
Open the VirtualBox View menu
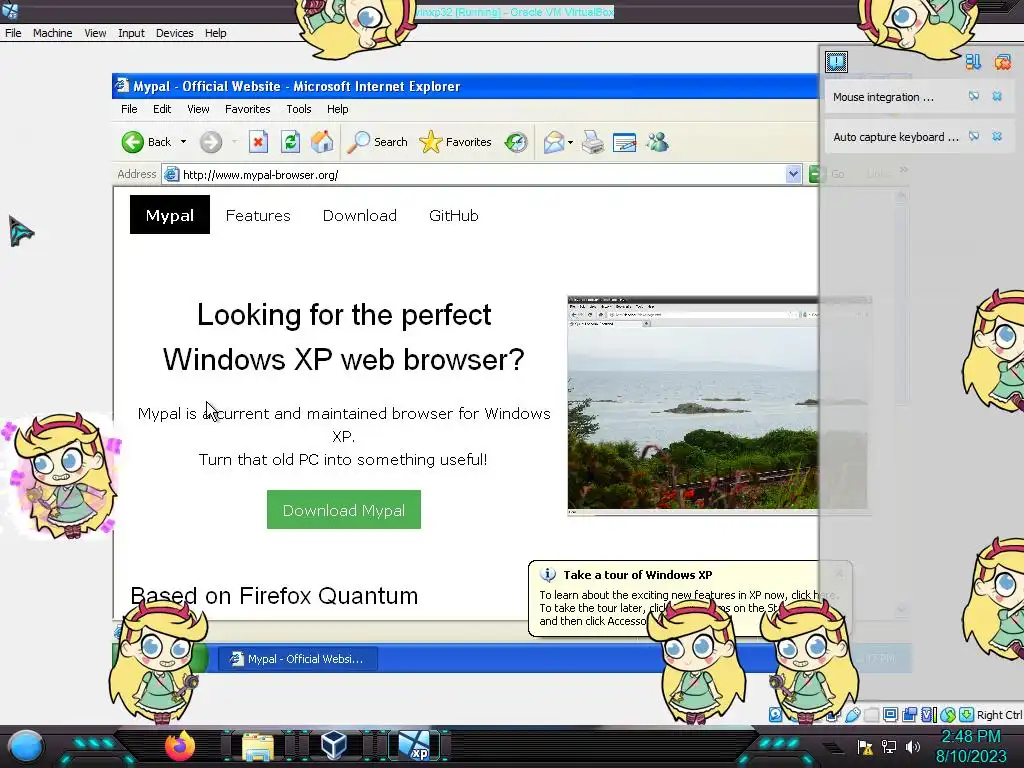pyautogui.click(x=95, y=33)
